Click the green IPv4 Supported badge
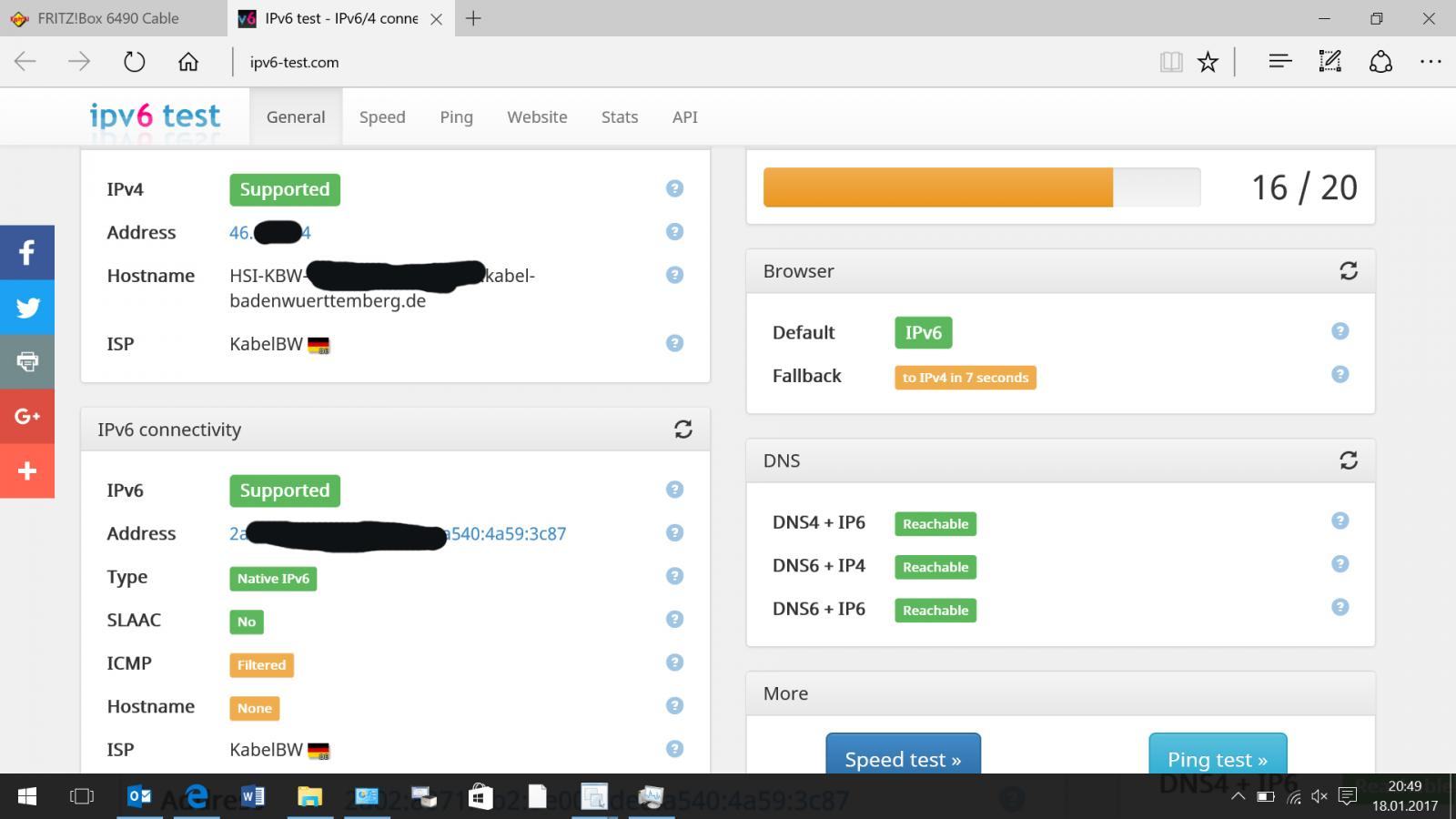The height and width of the screenshot is (819, 1456). click(x=285, y=189)
